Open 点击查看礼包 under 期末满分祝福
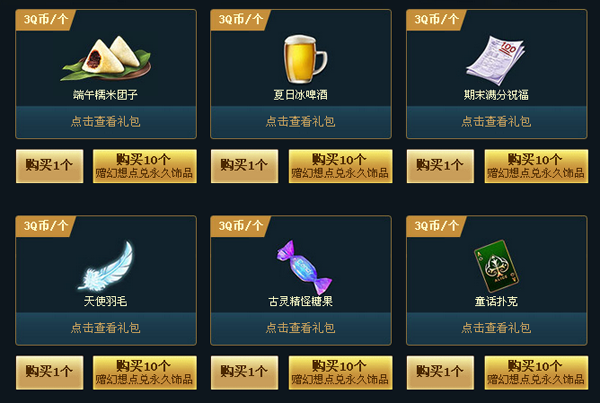The image size is (600, 403). (496, 122)
